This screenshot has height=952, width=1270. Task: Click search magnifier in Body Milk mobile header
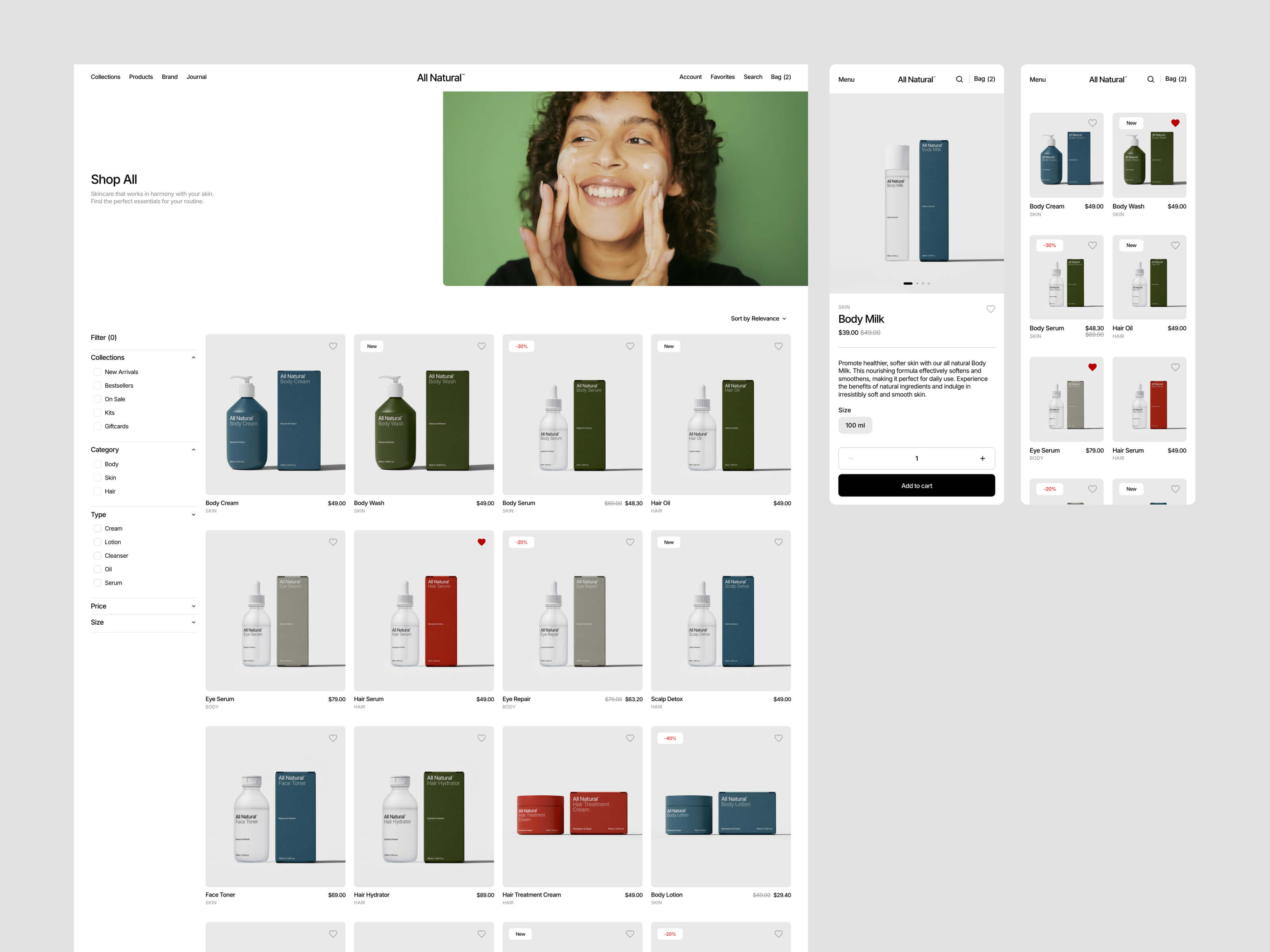[959, 79]
